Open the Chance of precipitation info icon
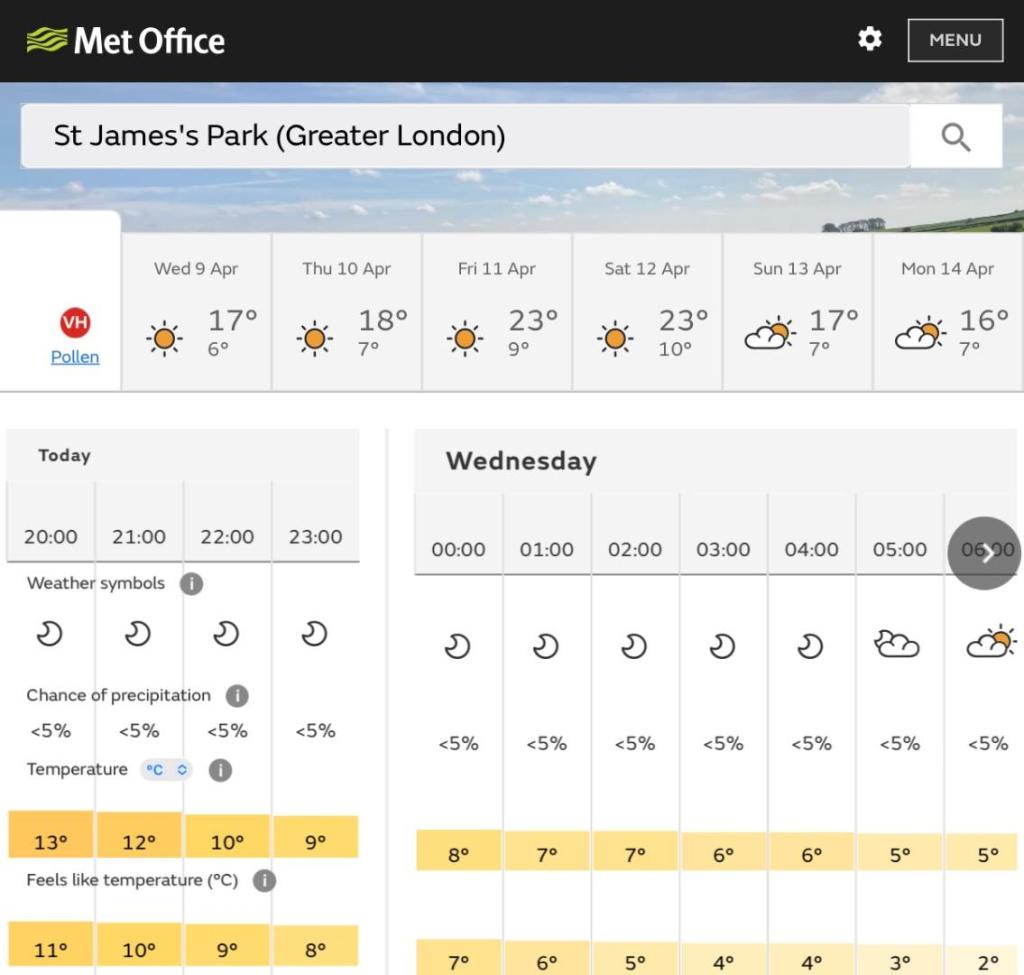Image resolution: width=1024 pixels, height=975 pixels. 237,696
